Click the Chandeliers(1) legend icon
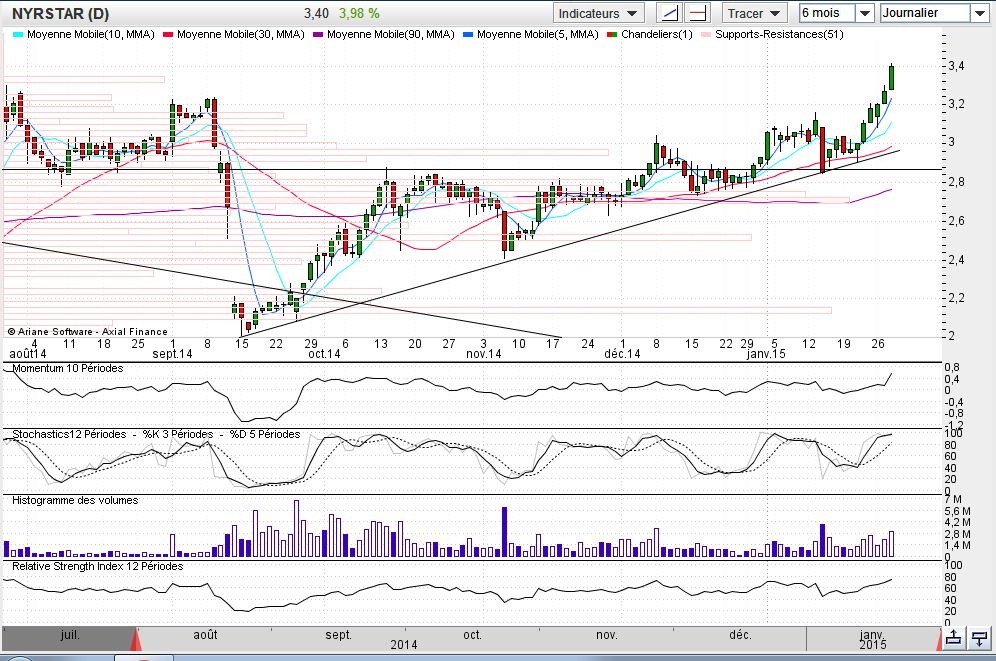This screenshot has width=996, height=661. (612, 34)
